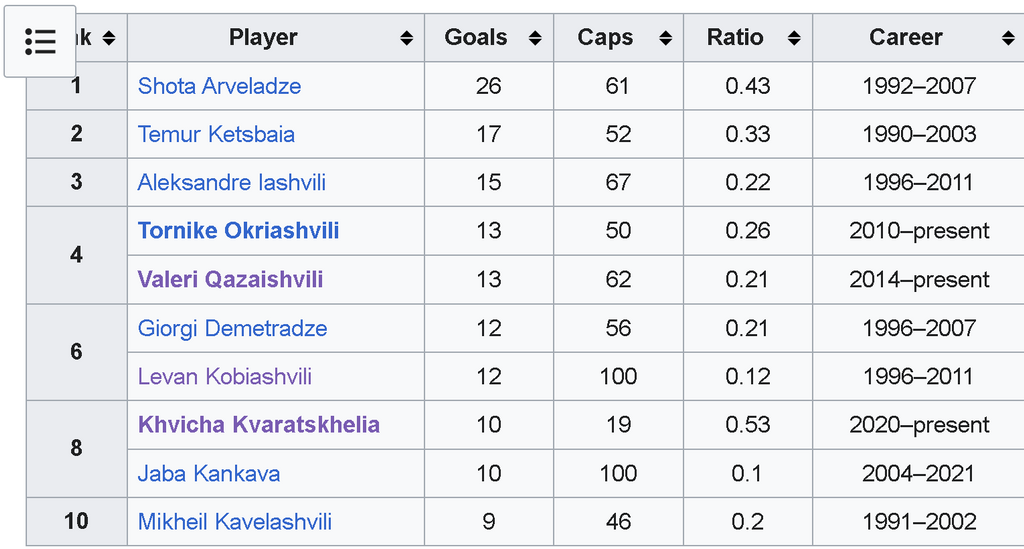Sort table by Caps column arrows
Viewport: 1024px width, 549px height.
pyautogui.click(x=666, y=38)
